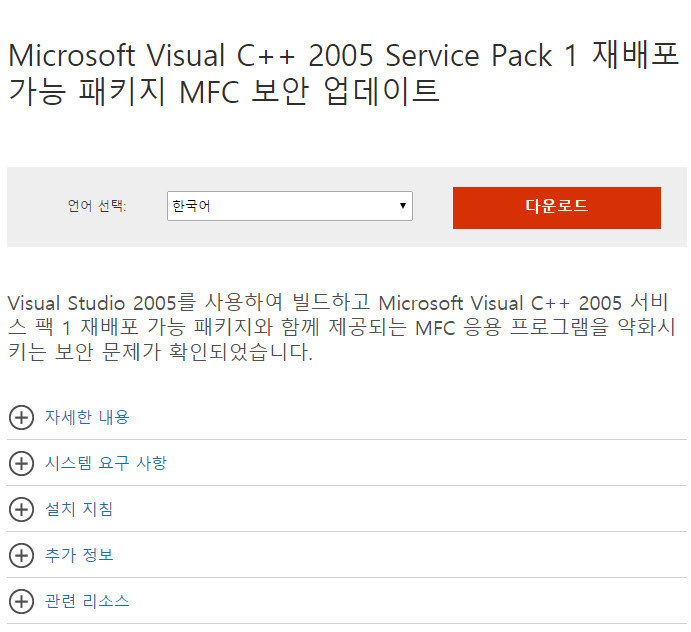Click the plus icon beside 시스템 요구 사항
The width and height of the screenshot is (691, 632).
click(x=20, y=463)
